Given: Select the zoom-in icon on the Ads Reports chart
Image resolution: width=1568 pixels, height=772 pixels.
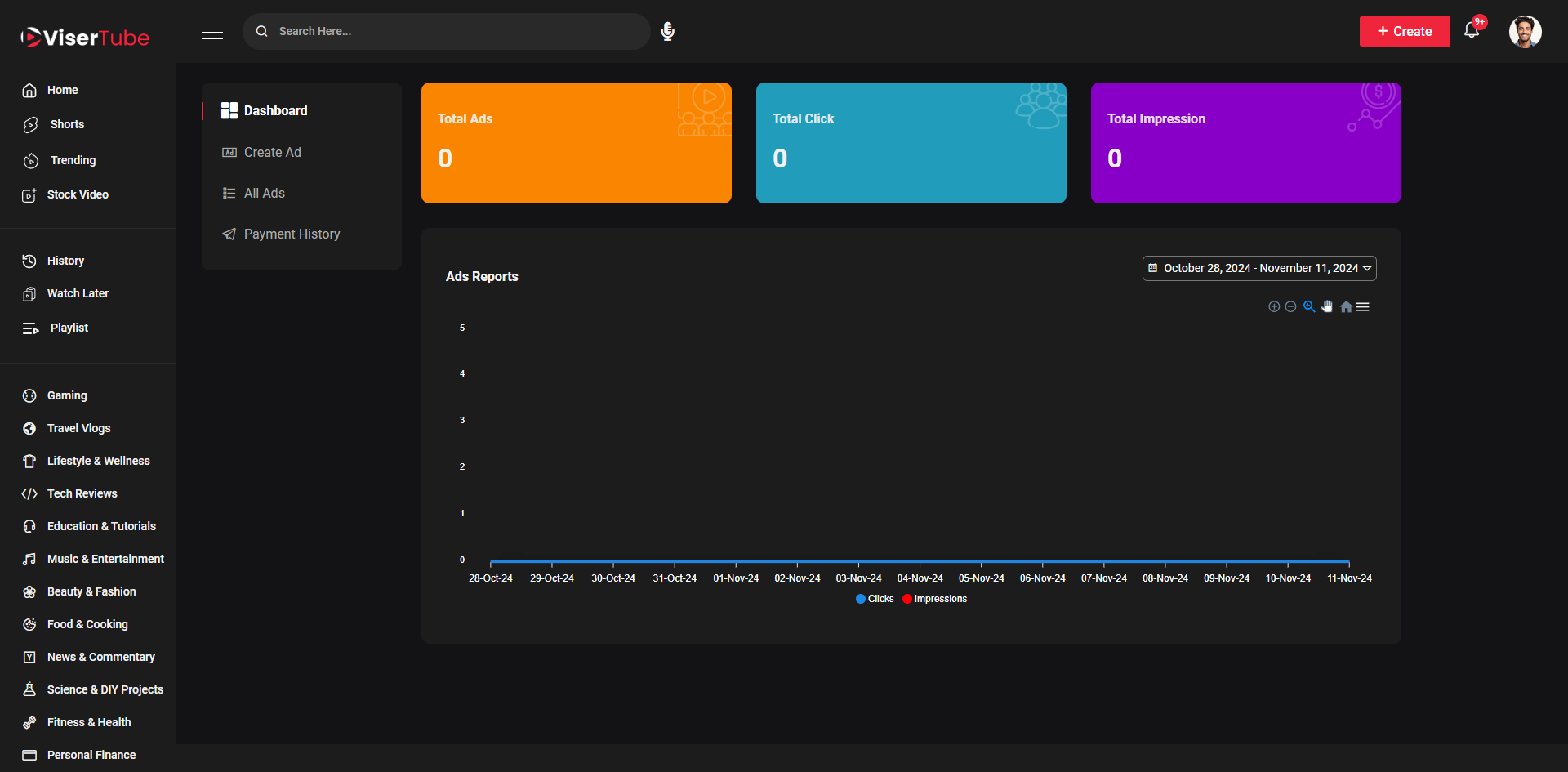Looking at the screenshot, I should pyautogui.click(x=1274, y=306).
